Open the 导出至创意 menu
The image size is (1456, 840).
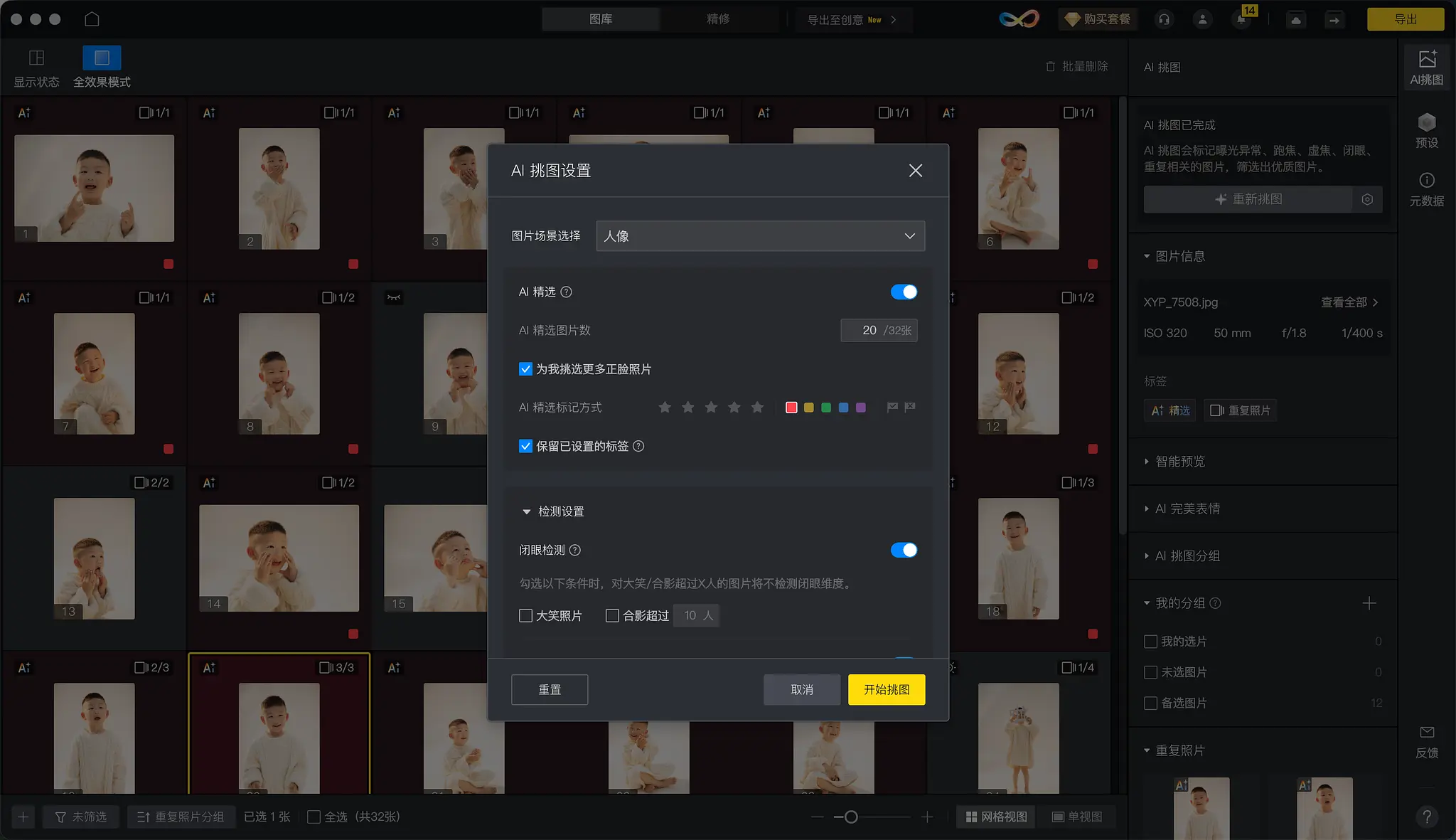tap(851, 19)
